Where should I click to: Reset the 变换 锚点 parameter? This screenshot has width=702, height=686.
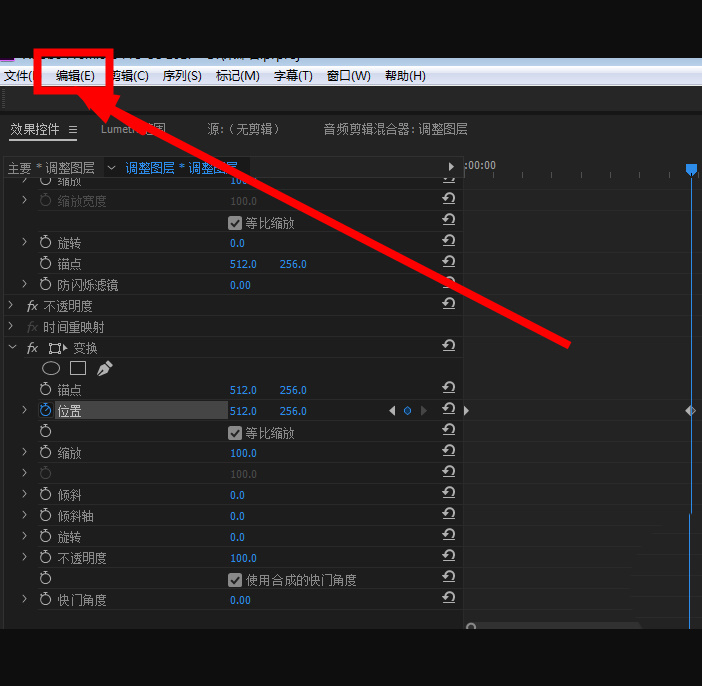[x=449, y=387]
